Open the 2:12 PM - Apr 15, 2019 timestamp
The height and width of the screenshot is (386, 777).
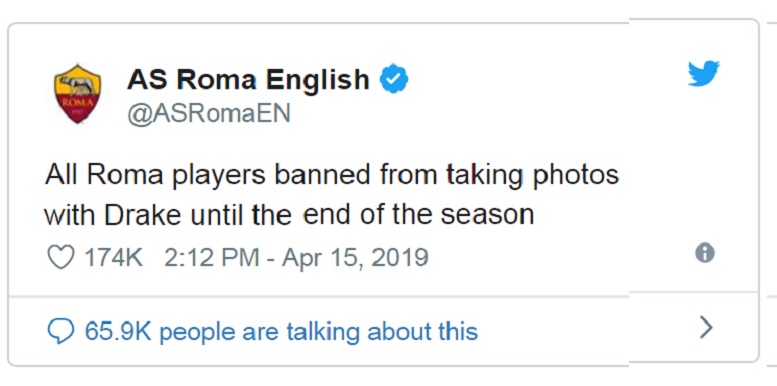tap(296, 258)
